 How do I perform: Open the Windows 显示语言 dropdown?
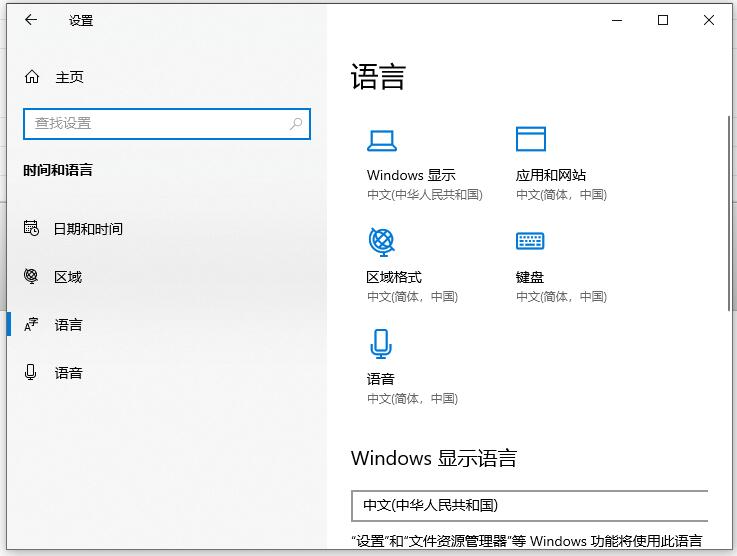(x=530, y=505)
